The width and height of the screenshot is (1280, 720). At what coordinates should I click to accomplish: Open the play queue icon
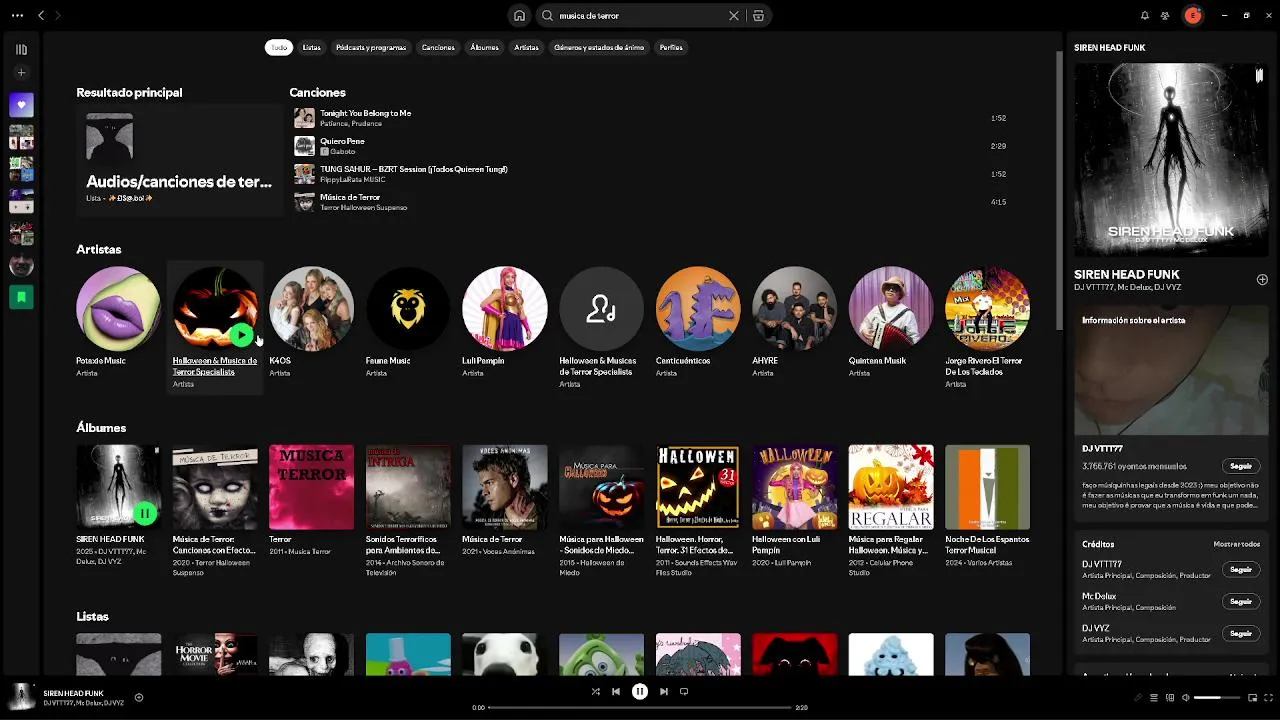1153,698
